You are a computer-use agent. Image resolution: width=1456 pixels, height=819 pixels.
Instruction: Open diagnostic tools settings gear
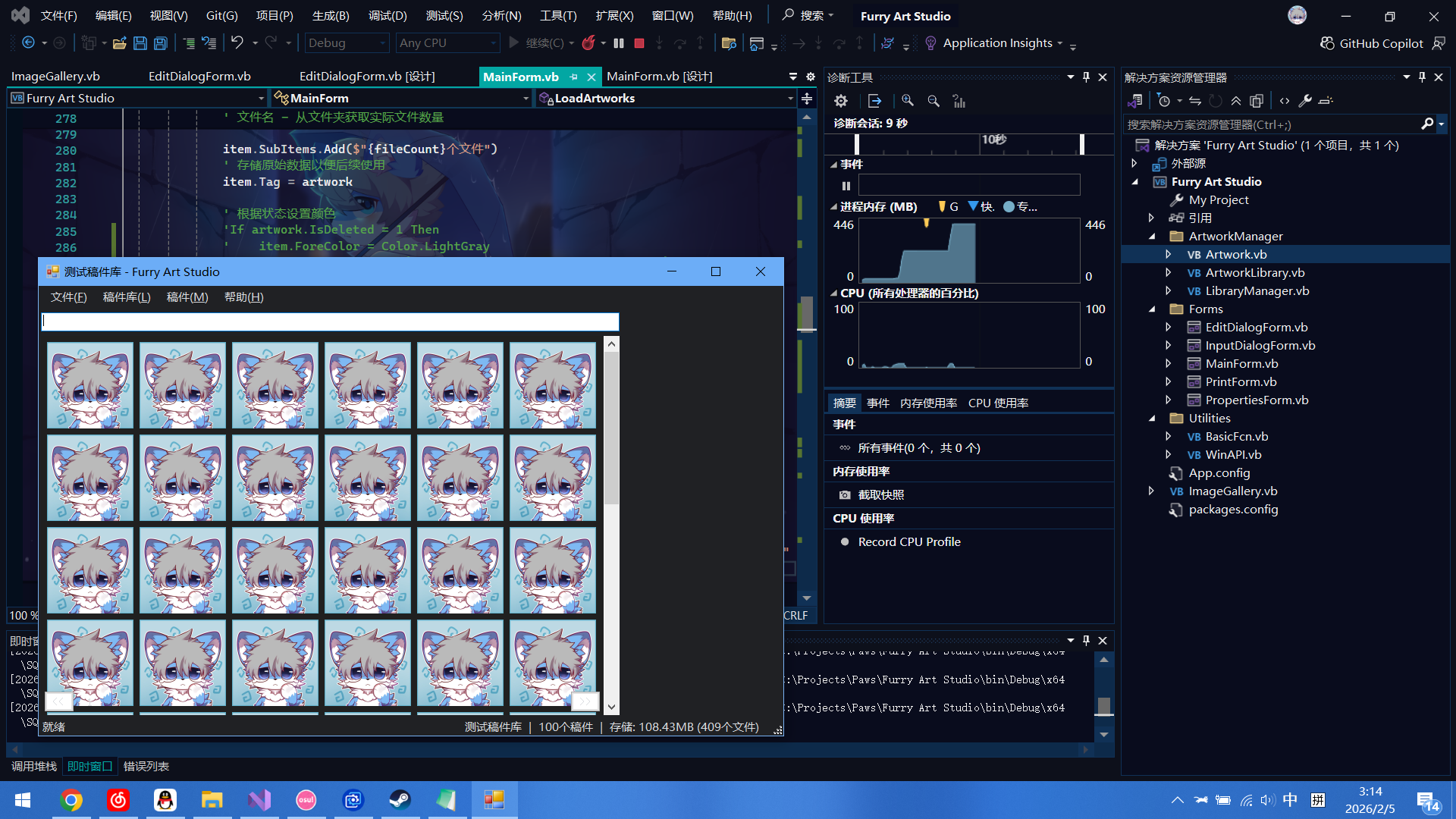(840, 101)
